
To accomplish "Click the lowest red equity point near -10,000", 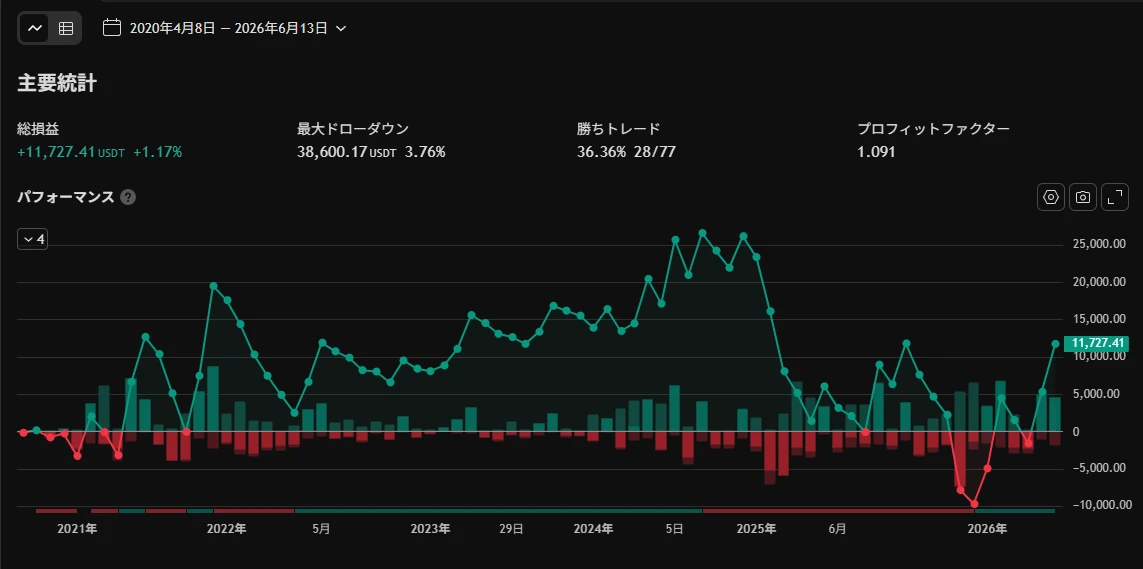I will [974, 503].
